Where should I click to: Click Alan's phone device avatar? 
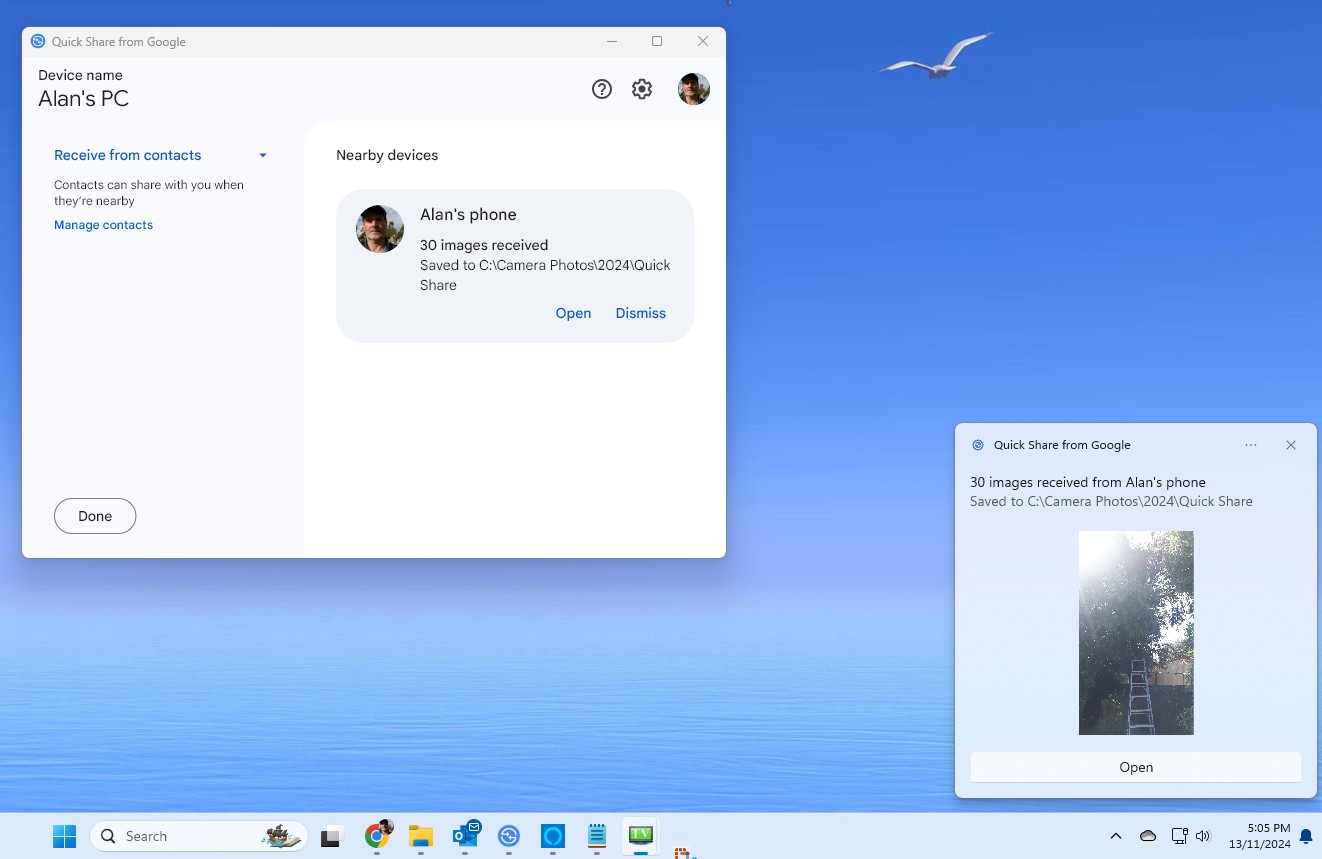pos(380,229)
